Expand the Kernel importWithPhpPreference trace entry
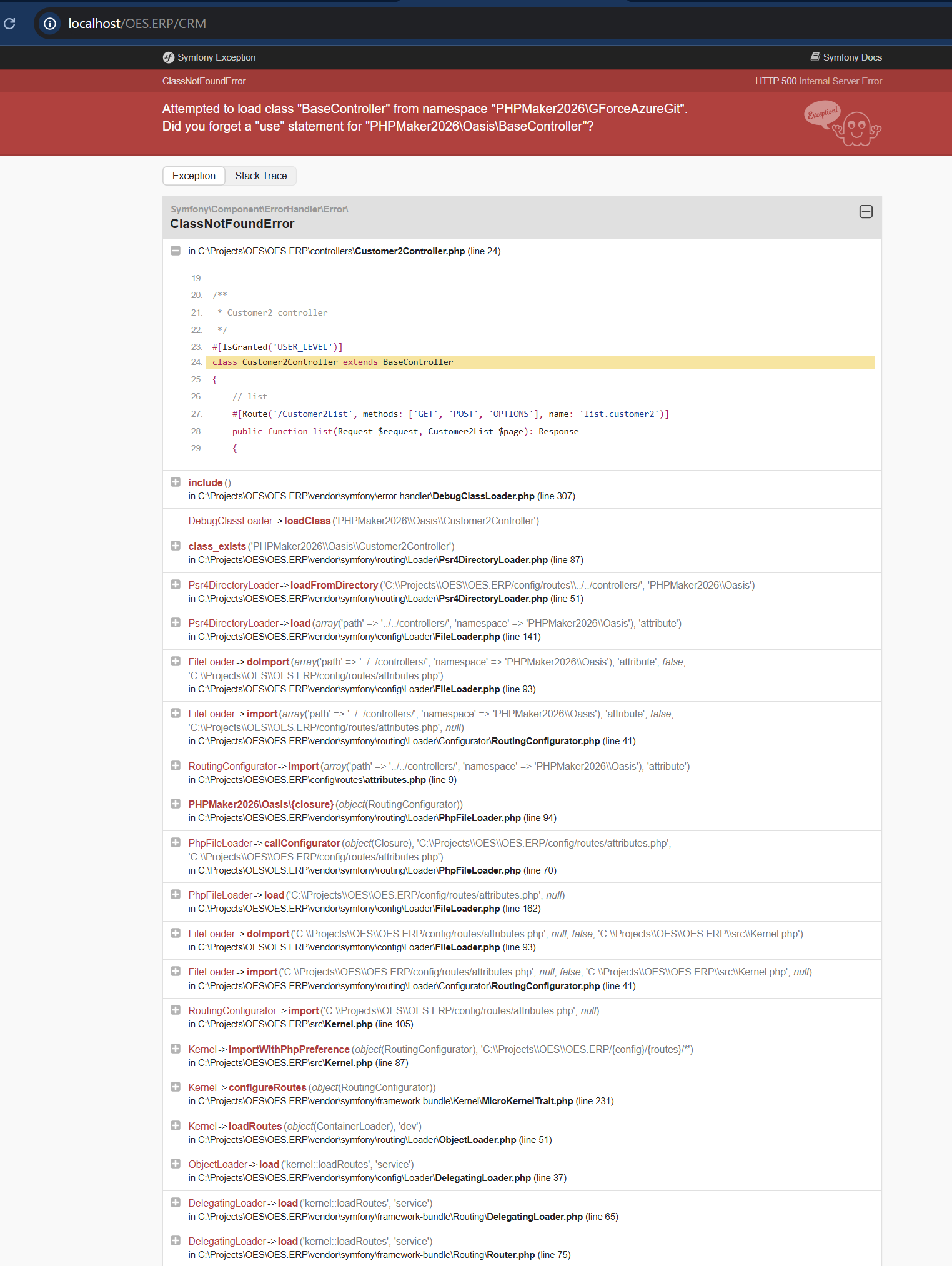Viewport: 952px width, 1266px height. pos(176,1049)
